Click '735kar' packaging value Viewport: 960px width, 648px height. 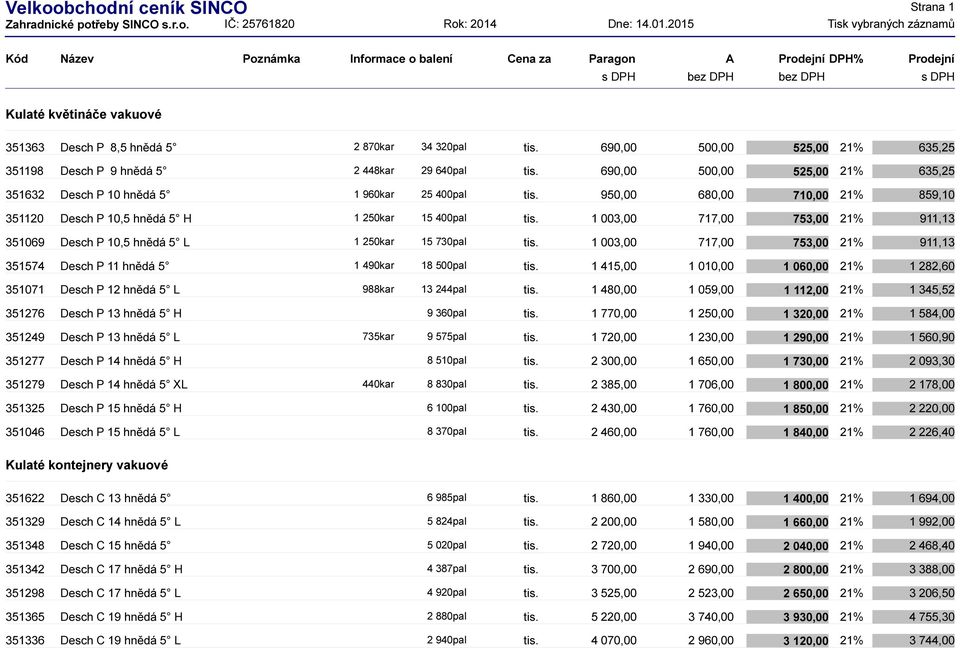378,337
